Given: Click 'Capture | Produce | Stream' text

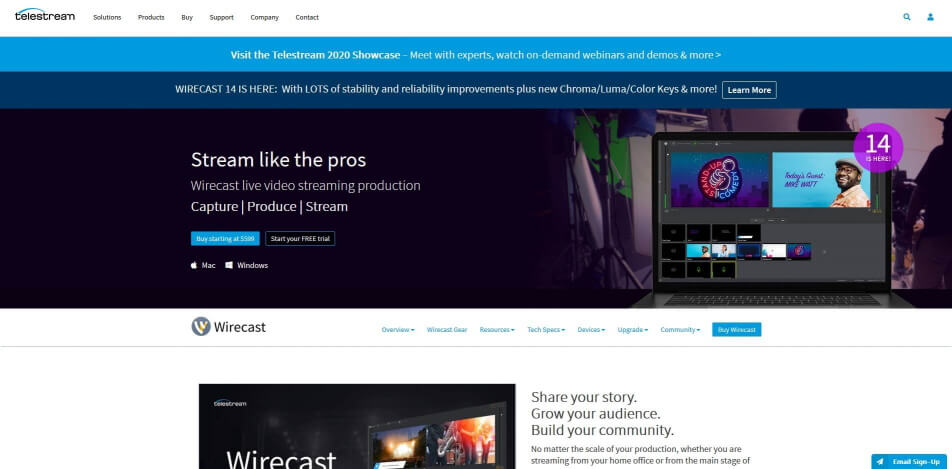Looking at the screenshot, I should tap(270, 207).
